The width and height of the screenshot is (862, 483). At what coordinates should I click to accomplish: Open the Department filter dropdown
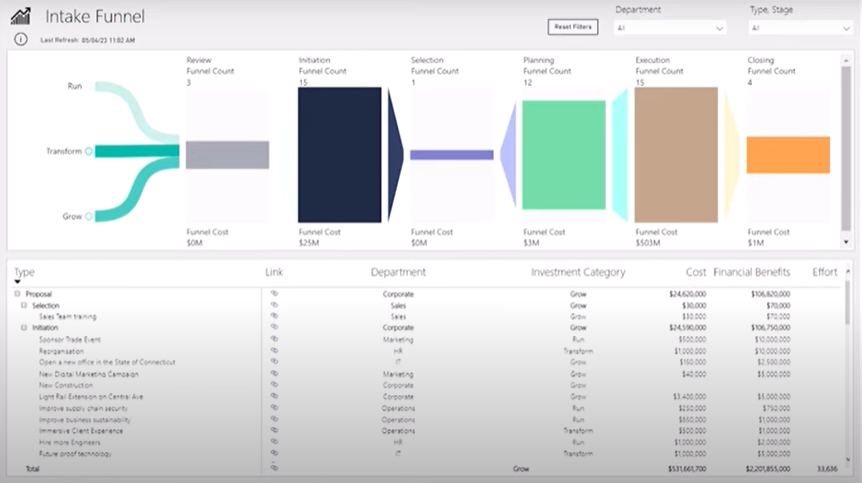coord(669,29)
